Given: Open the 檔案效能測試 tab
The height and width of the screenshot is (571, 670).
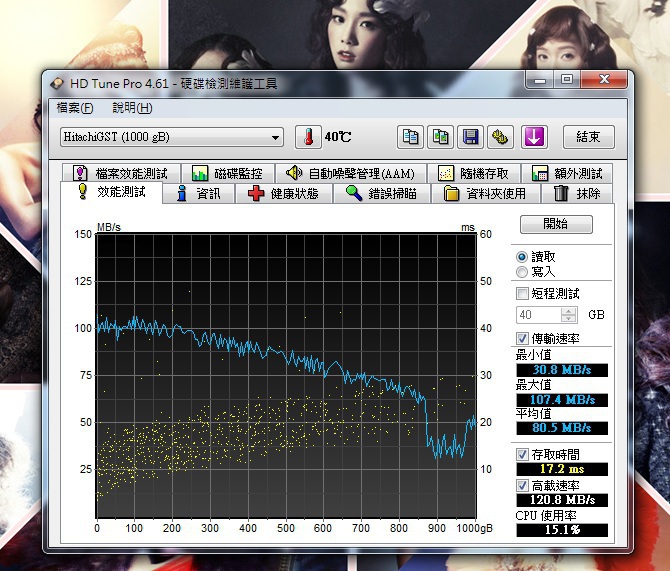Looking at the screenshot, I should coord(121,173).
